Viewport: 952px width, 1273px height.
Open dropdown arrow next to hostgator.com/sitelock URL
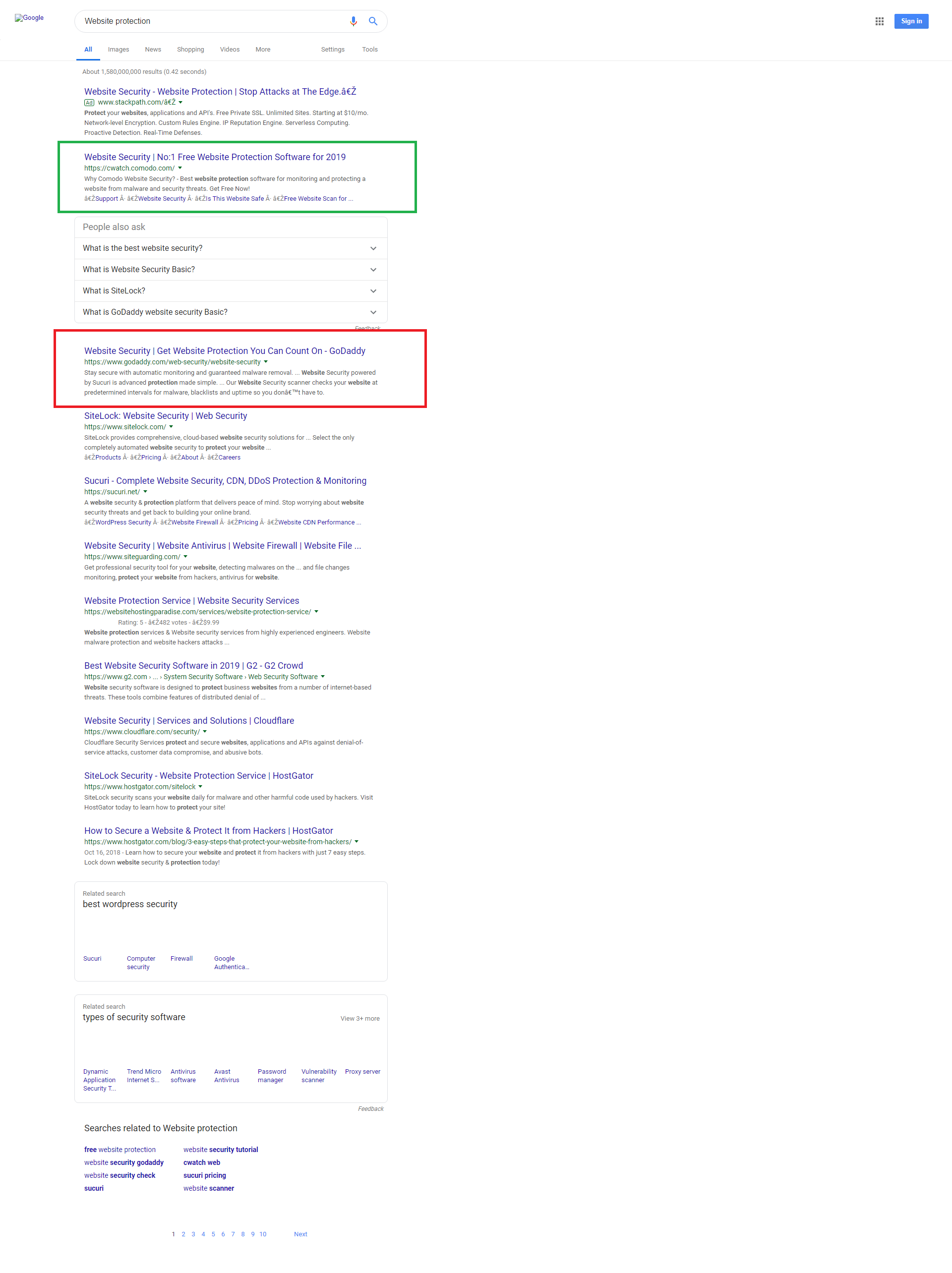(200, 787)
